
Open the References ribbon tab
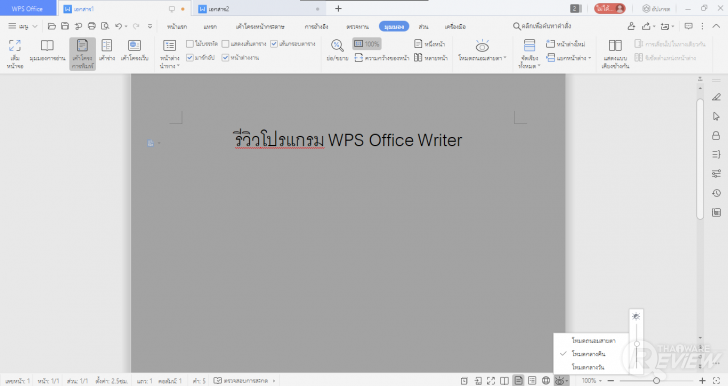(x=316, y=26)
